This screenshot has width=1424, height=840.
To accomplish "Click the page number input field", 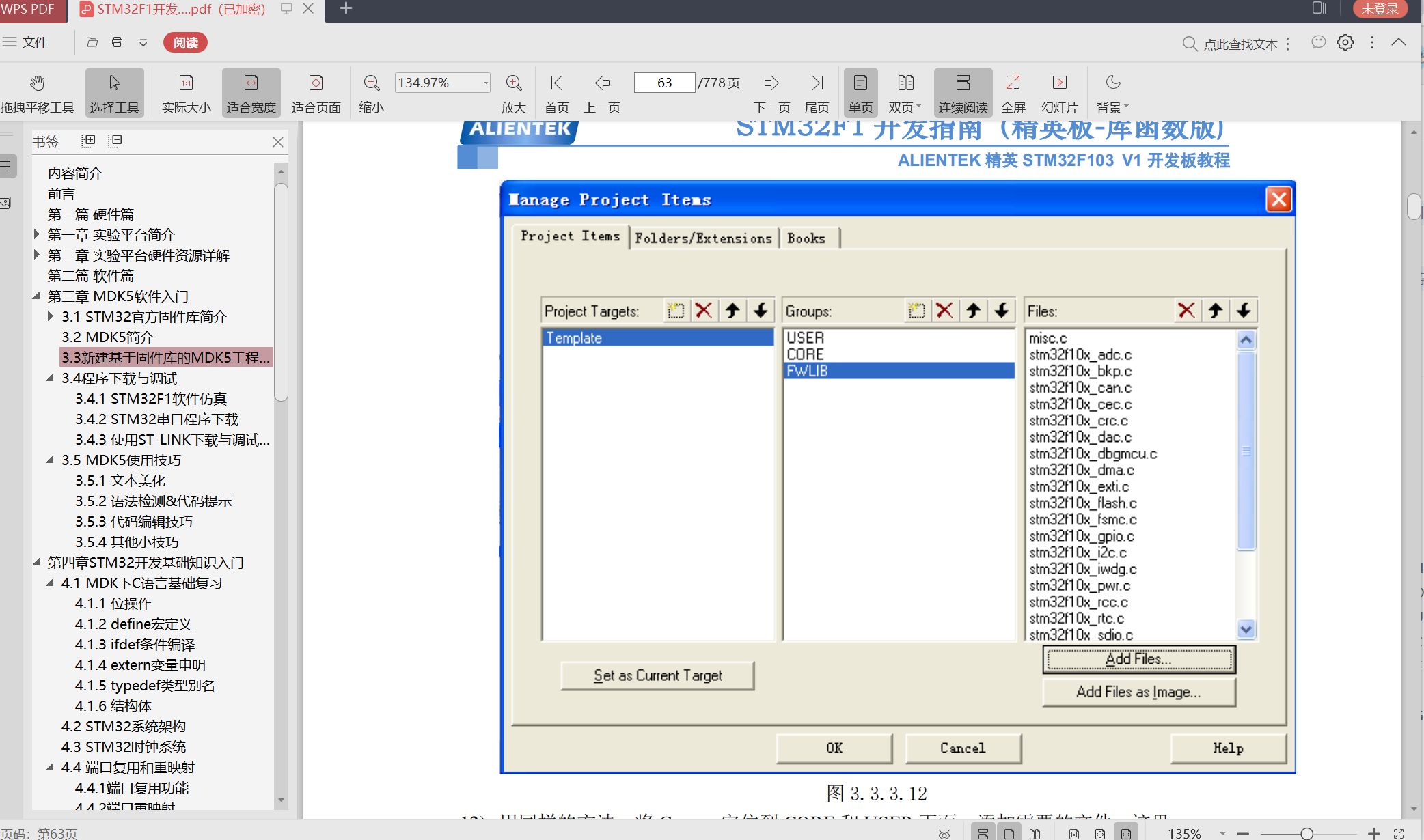I will click(664, 83).
